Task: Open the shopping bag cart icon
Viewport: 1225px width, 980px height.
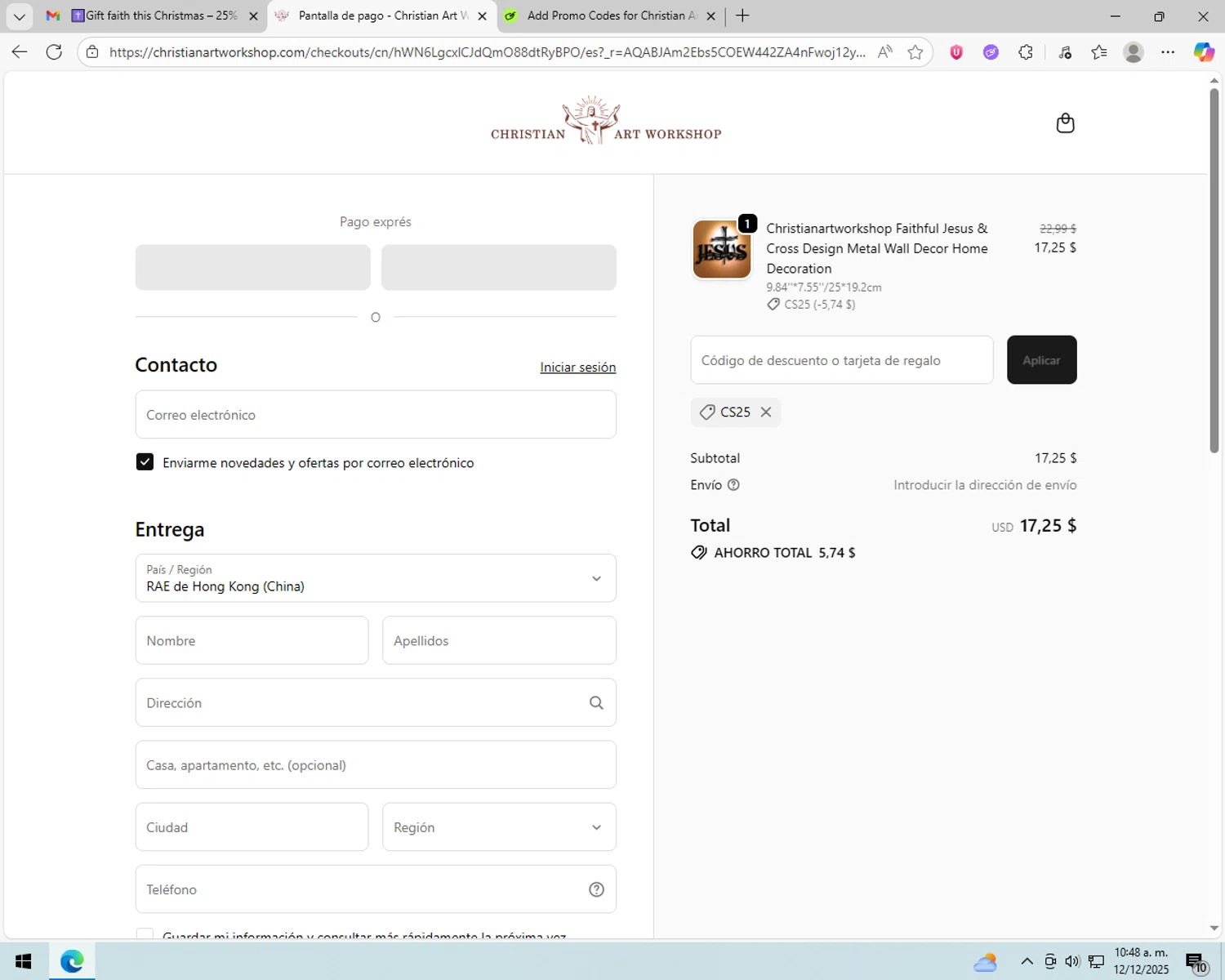Action: (x=1065, y=123)
